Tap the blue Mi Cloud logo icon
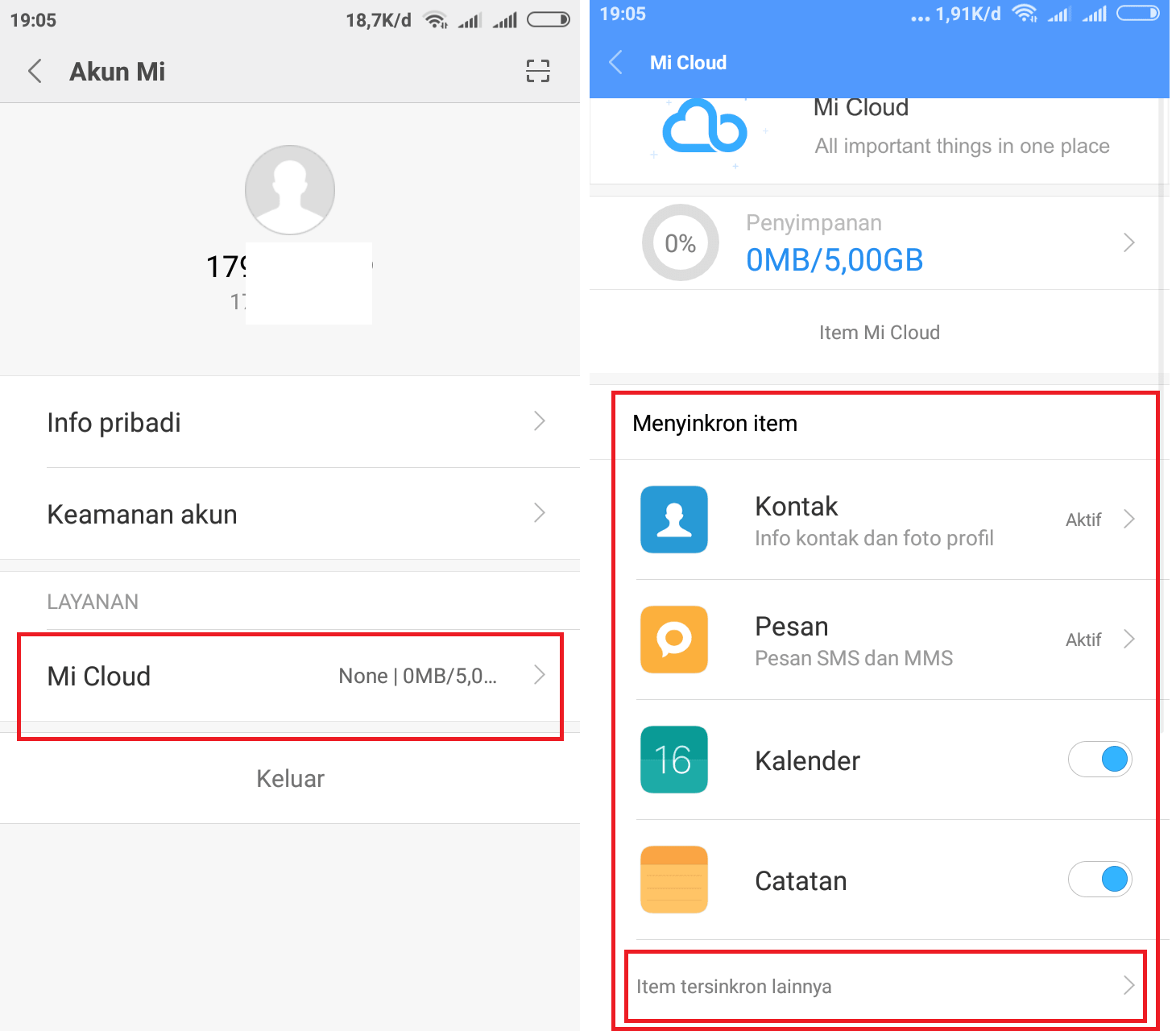Image resolution: width=1176 pixels, height=1031 pixels. click(x=705, y=126)
